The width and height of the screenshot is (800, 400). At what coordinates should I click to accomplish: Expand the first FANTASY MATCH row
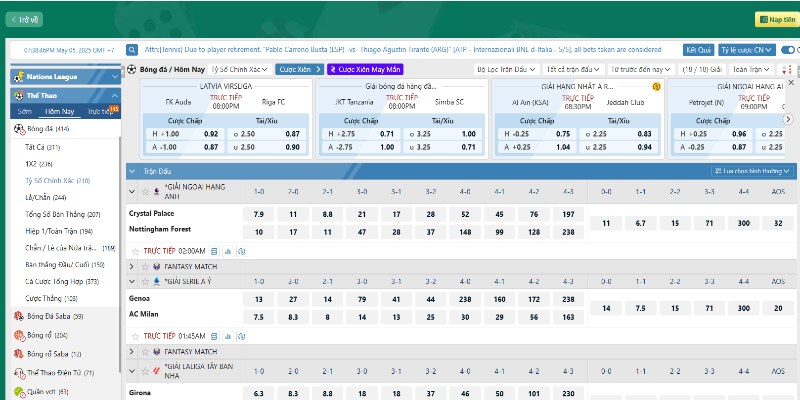(x=132, y=266)
